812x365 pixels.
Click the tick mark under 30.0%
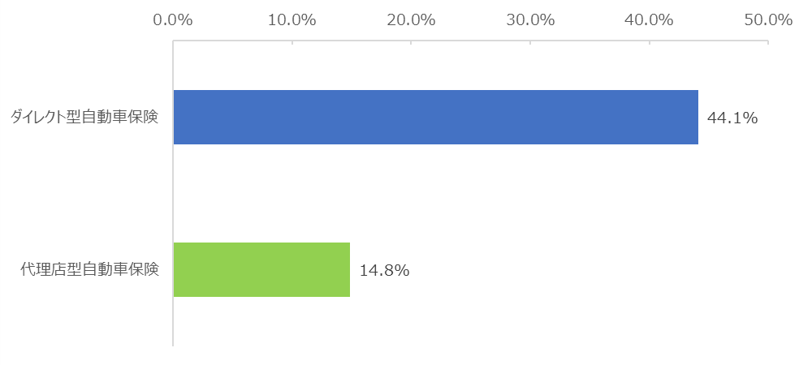tap(530, 42)
